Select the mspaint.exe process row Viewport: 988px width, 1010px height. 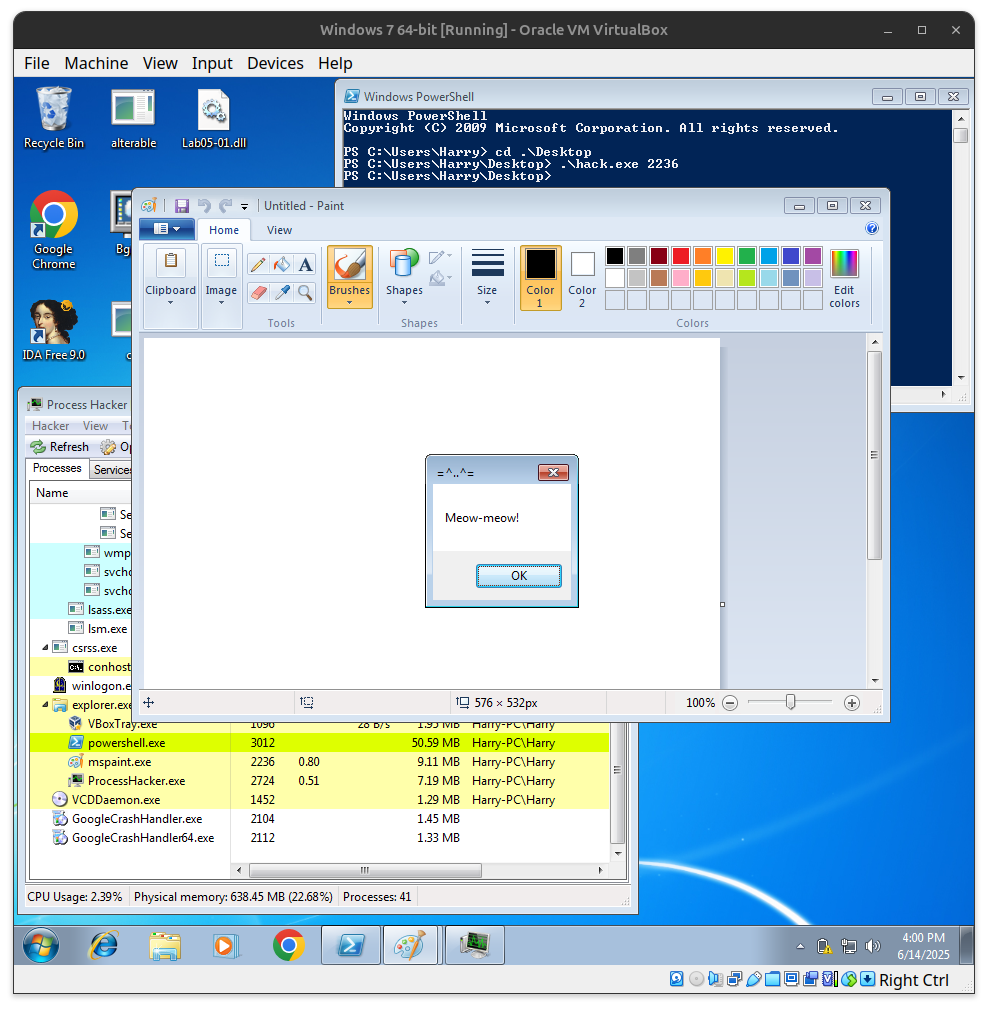pos(319,761)
